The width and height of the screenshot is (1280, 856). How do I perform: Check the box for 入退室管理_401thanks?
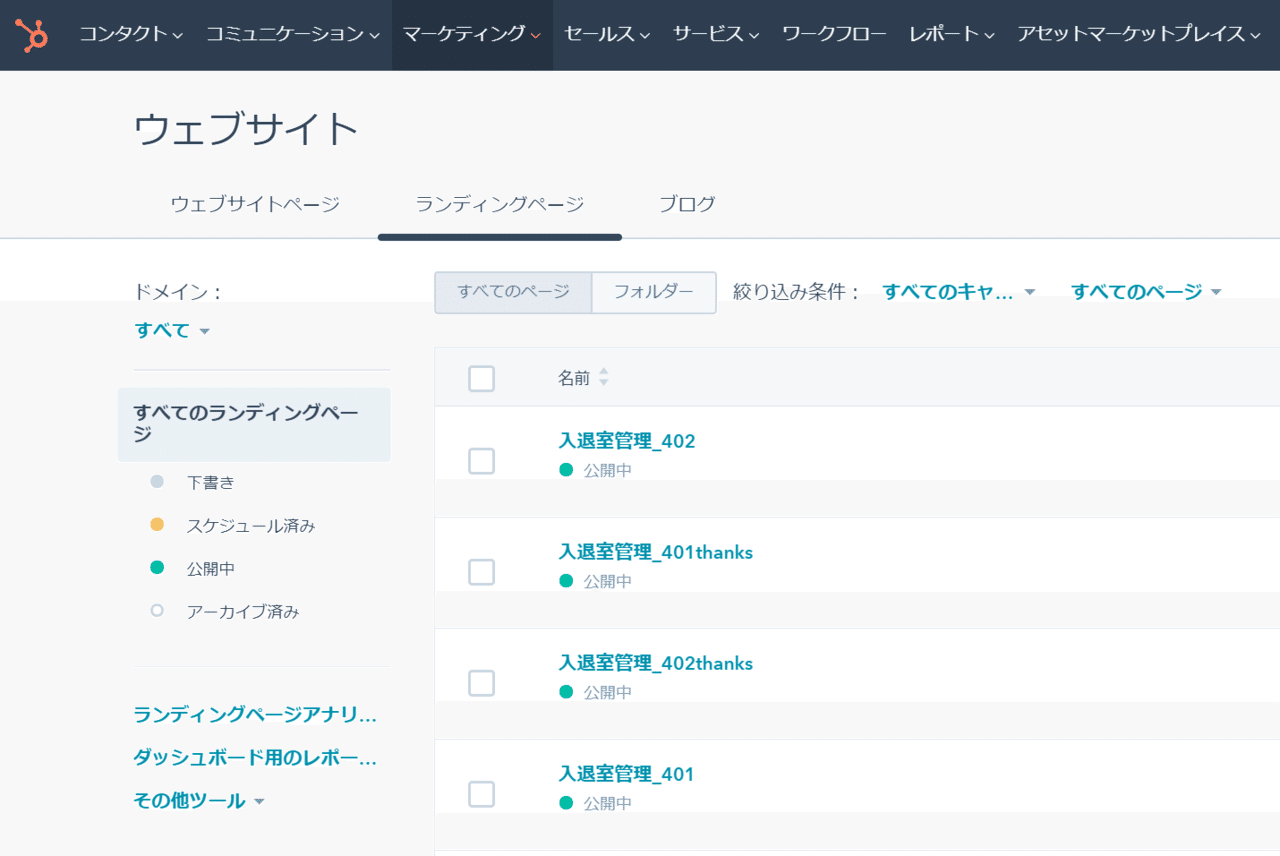pyautogui.click(x=481, y=572)
